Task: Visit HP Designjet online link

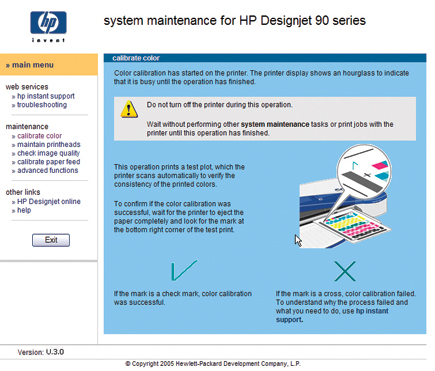Action: coord(49,201)
